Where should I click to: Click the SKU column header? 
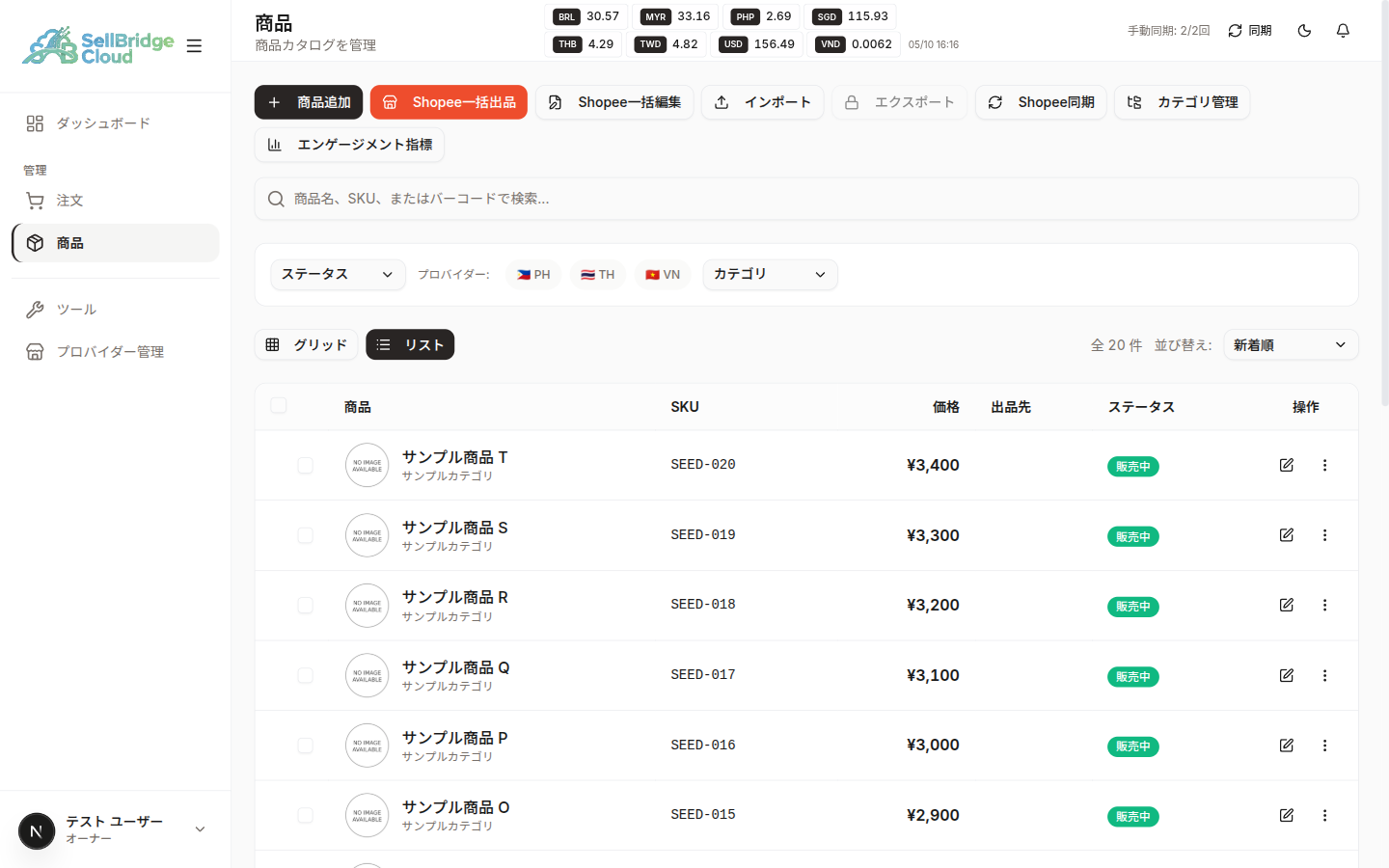point(685,407)
